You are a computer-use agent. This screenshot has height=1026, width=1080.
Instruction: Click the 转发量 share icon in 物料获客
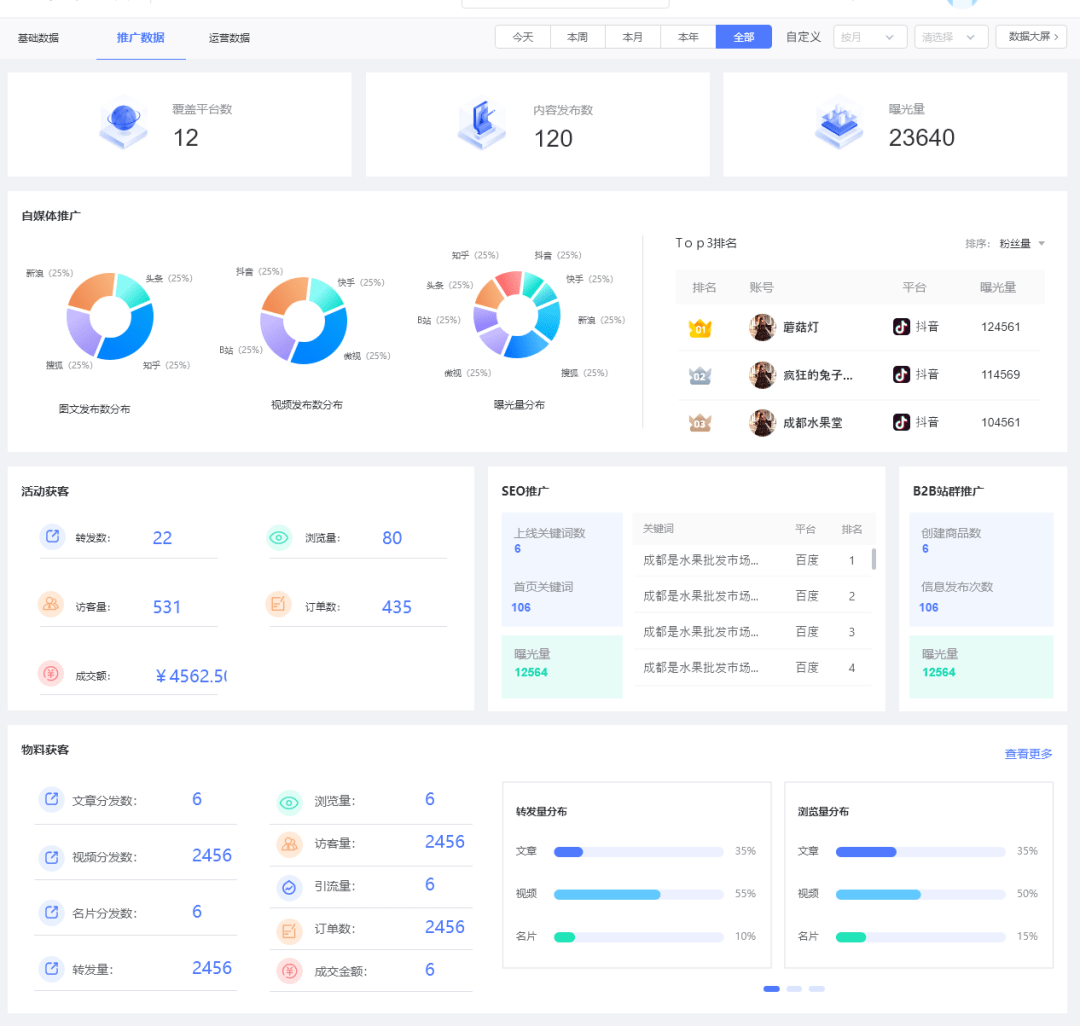coord(51,968)
